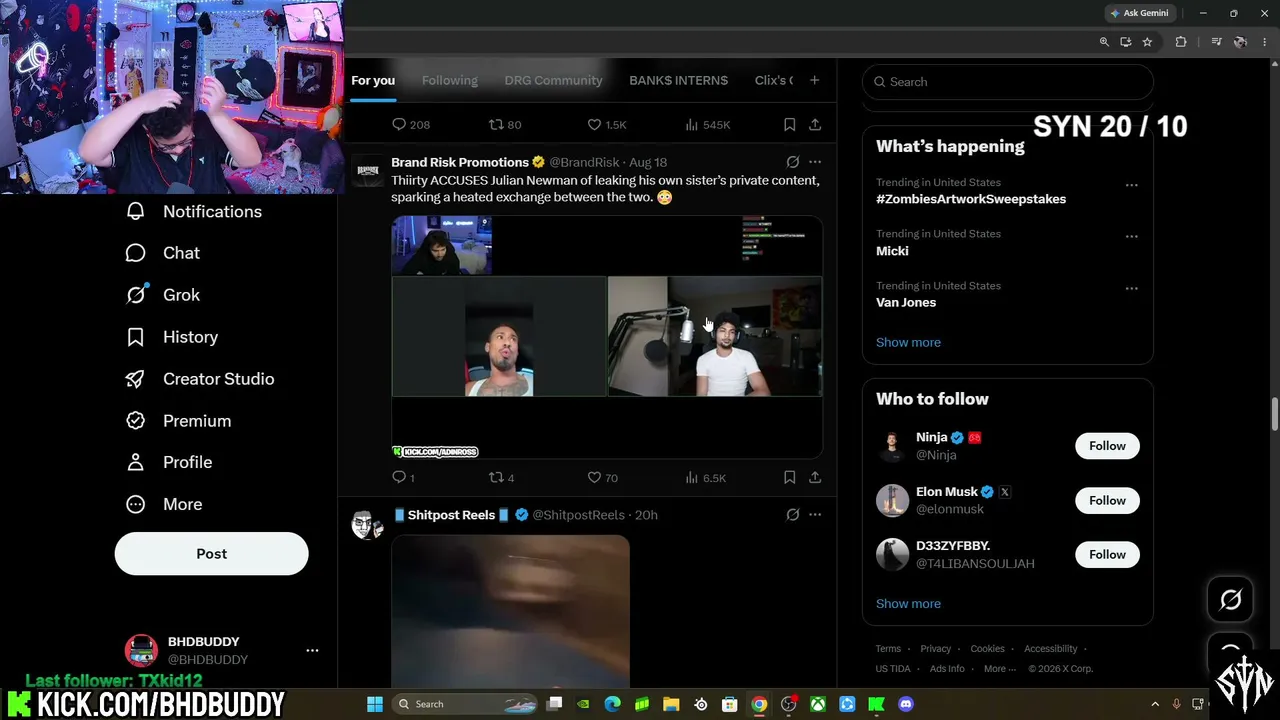This screenshot has height=720, width=1280.
Task: Expand the More sidebar menu
Action: [x=164, y=504]
